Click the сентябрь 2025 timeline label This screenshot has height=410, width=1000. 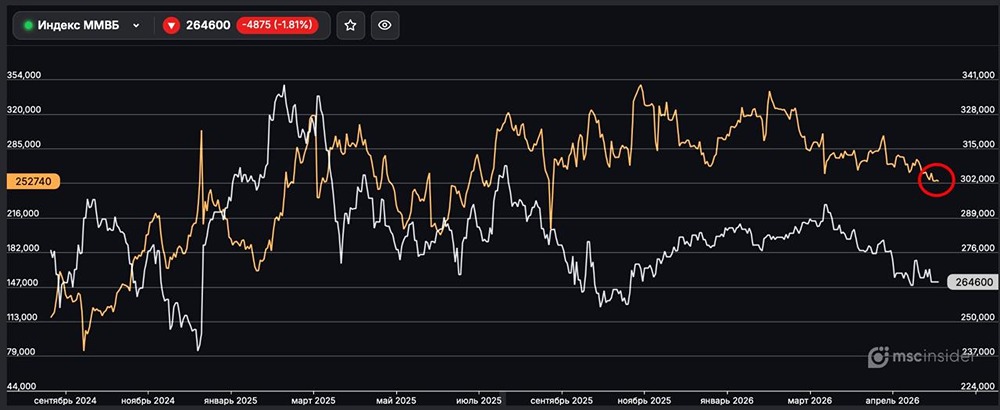pos(561,401)
